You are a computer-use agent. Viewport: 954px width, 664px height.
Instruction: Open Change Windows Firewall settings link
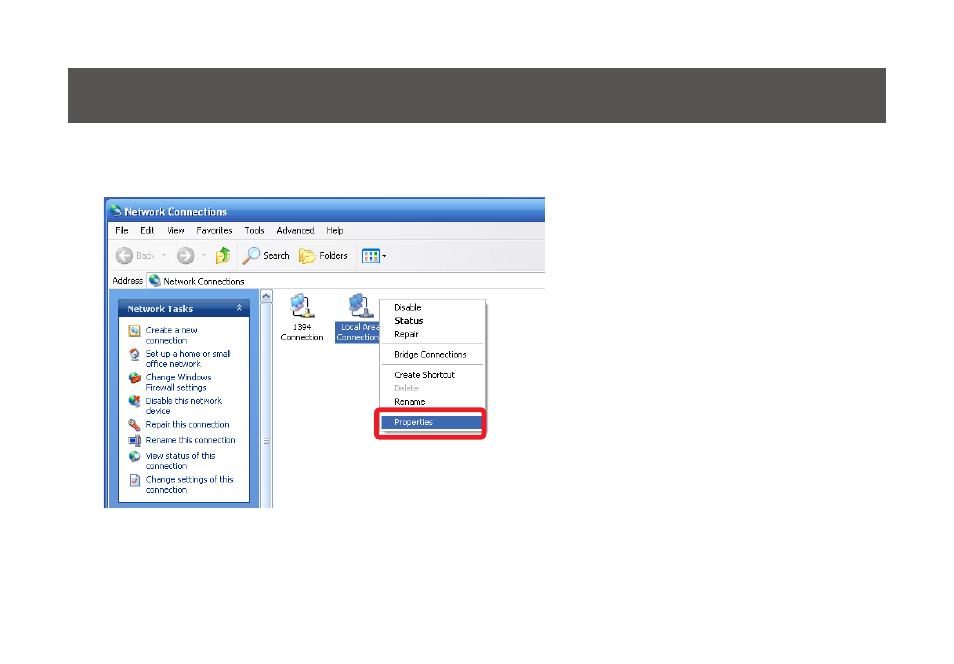click(178, 382)
